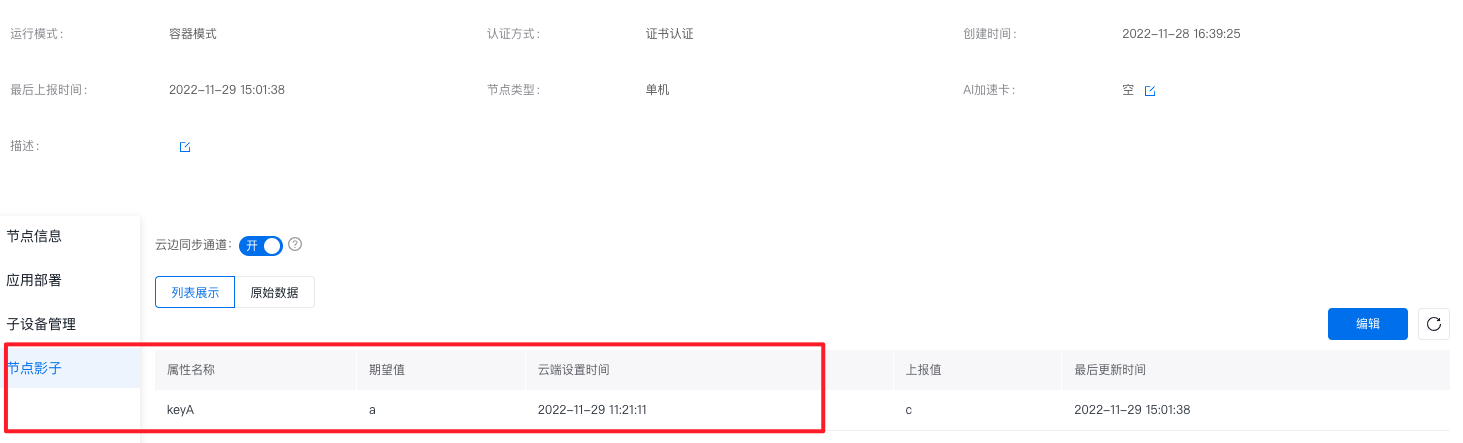Click the 期望值 column header
This screenshot has width=1463, height=443.
click(387, 370)
